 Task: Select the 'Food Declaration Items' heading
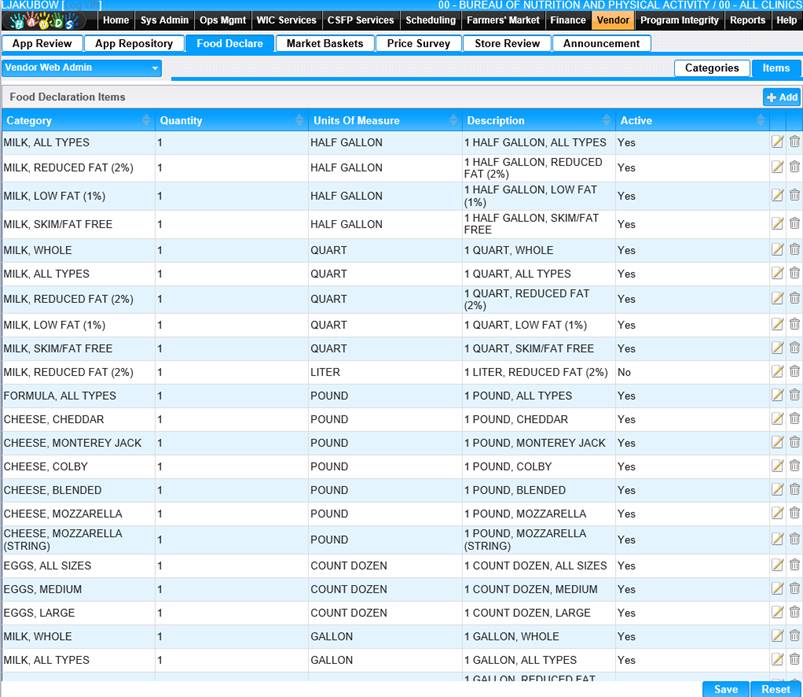click(67, 97)
